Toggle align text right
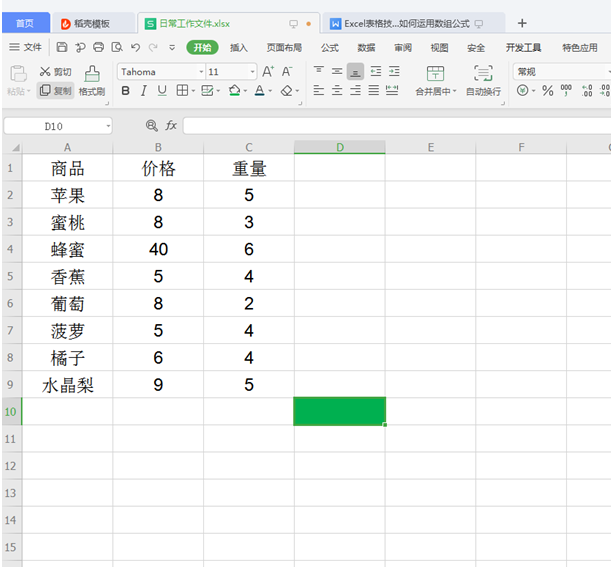 355,91
